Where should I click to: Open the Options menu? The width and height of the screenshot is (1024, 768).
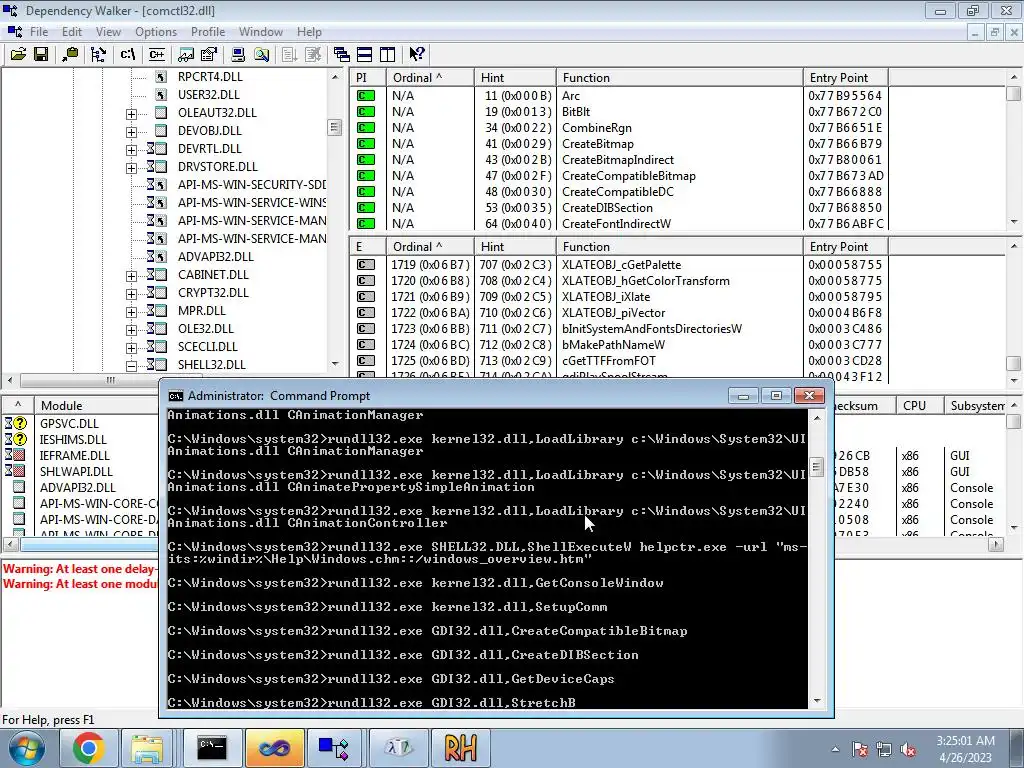pos(155,31)
